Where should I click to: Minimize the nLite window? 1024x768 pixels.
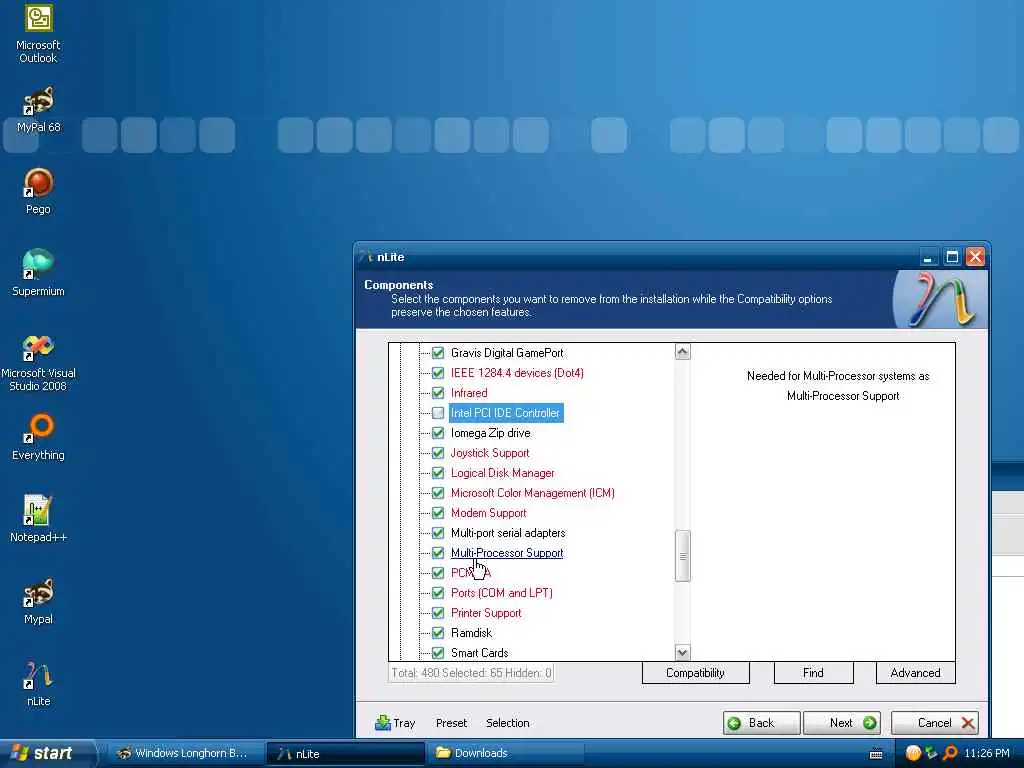(x=928, y=257)
